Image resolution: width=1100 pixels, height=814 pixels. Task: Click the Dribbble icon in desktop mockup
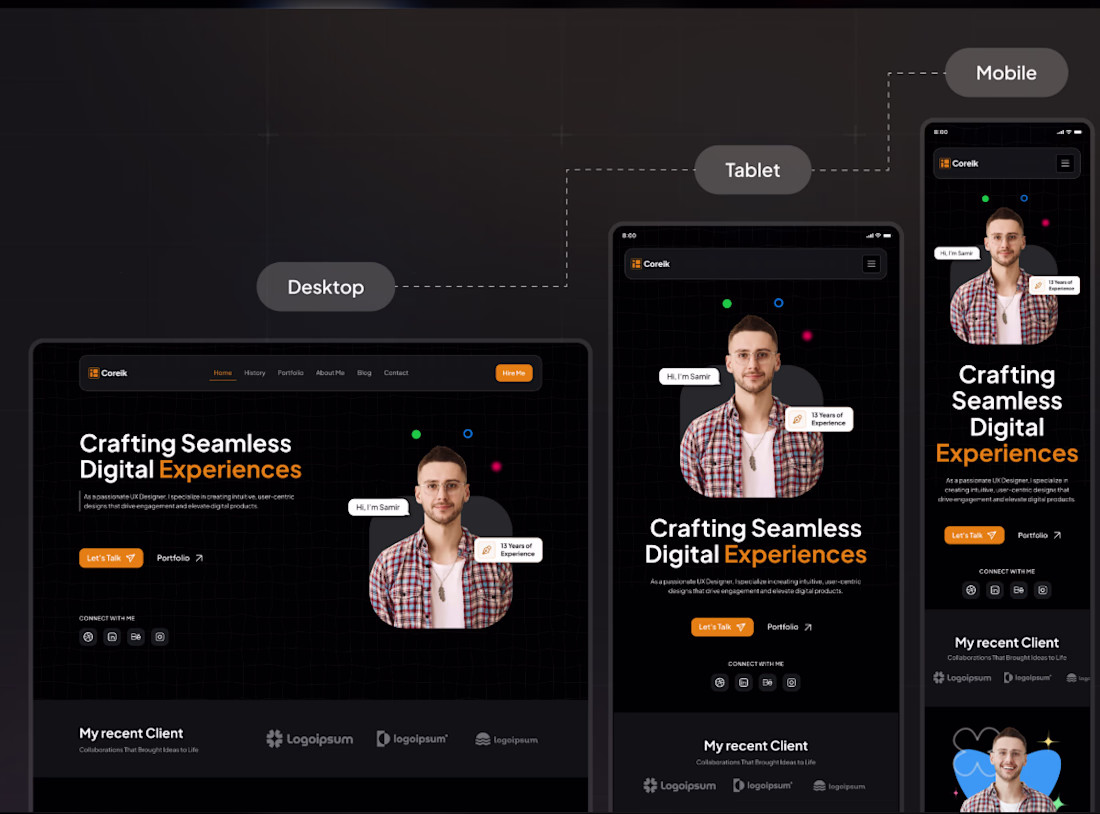pyautogui.click(x=88, y=637)
